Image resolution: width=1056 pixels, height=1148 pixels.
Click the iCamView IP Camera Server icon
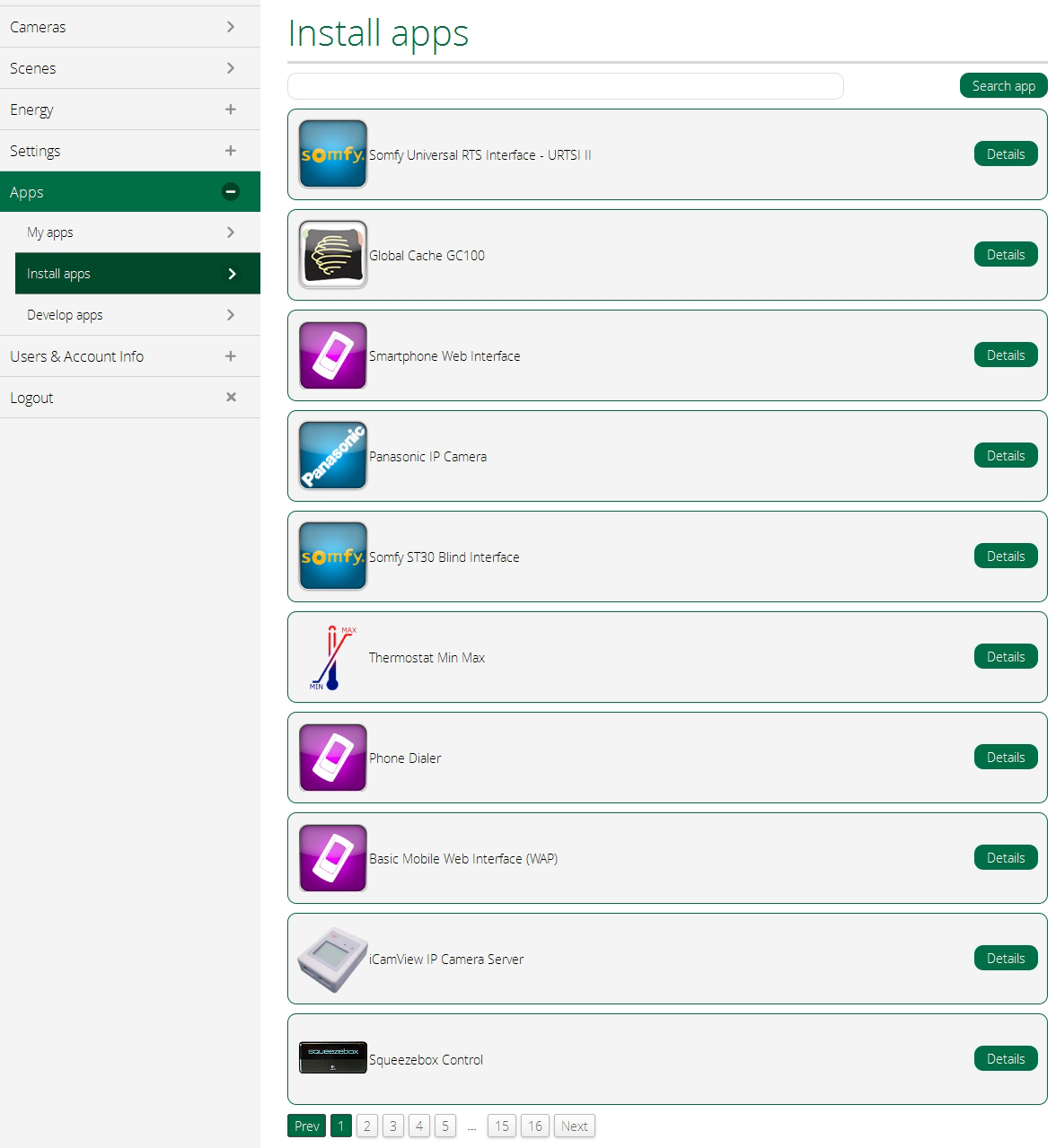(x=332, y=959)
